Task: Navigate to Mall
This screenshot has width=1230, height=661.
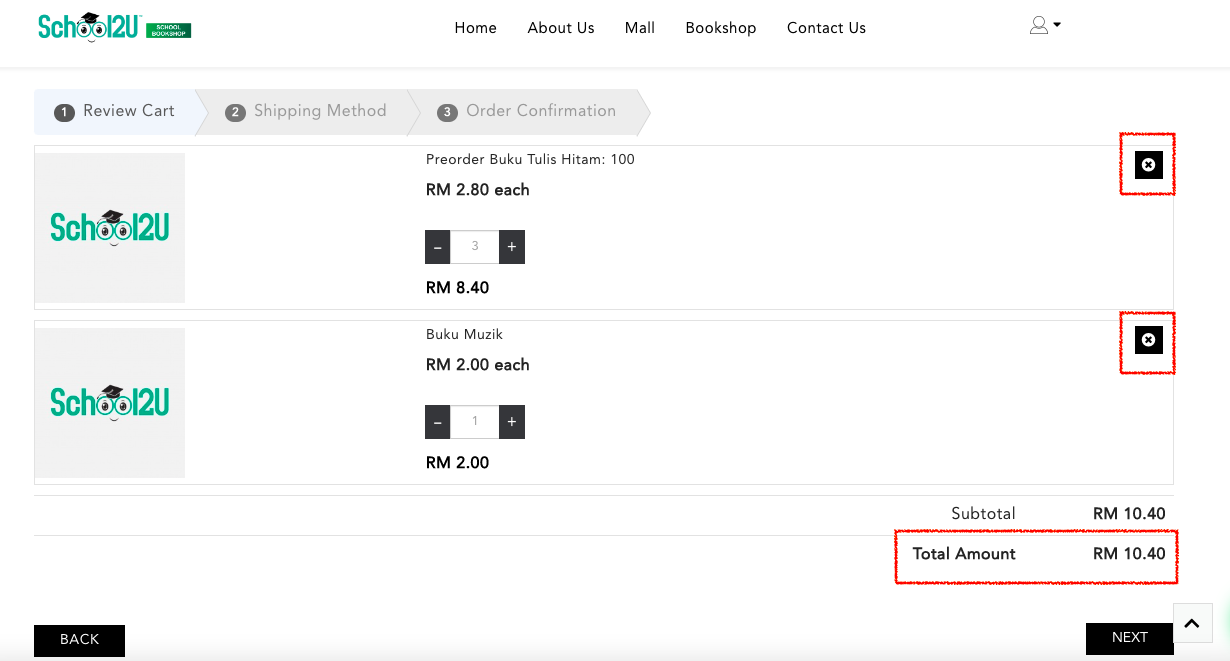Action: (640, 28)
